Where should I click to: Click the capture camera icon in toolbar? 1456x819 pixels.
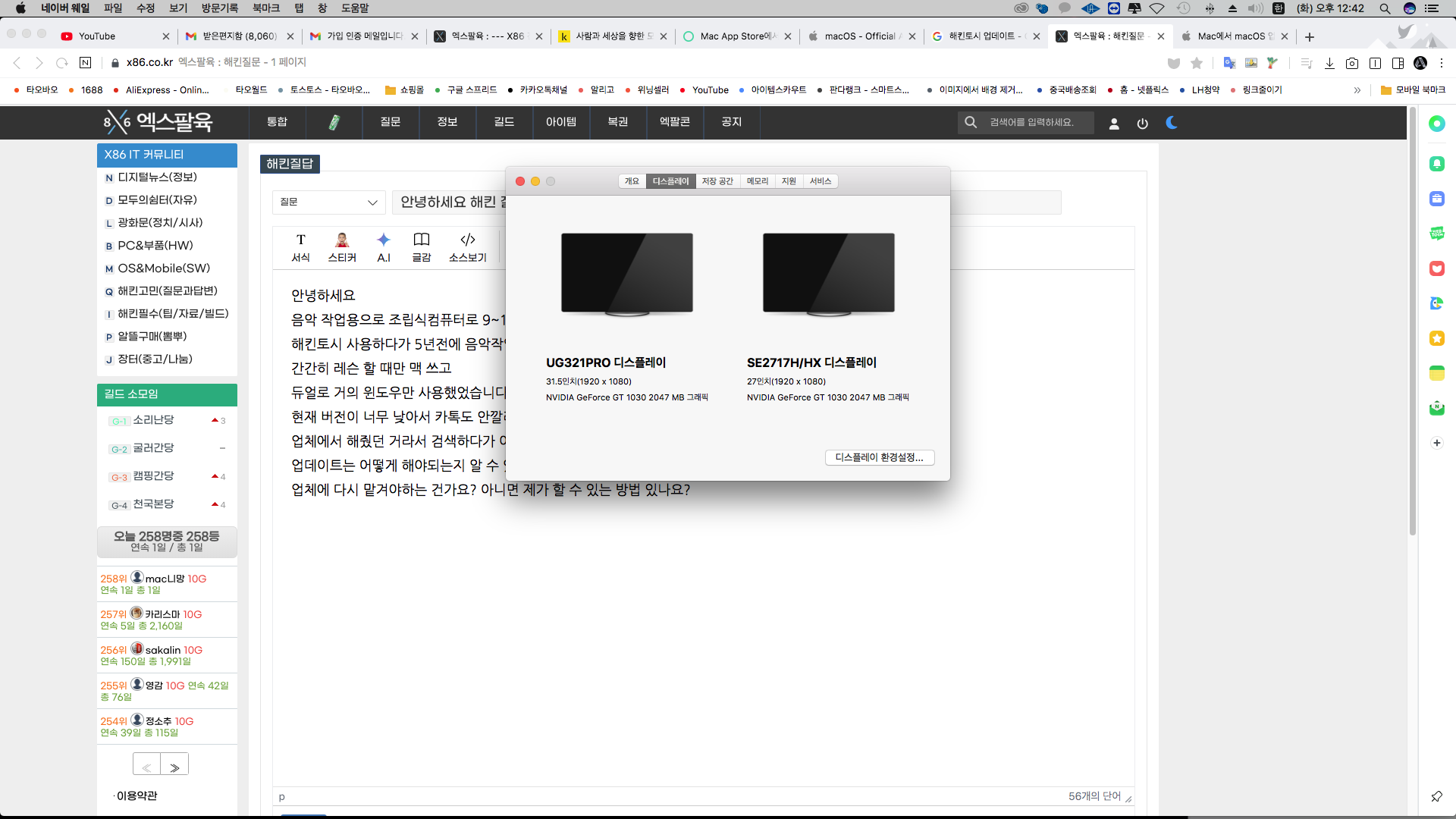click(1352, 63)
